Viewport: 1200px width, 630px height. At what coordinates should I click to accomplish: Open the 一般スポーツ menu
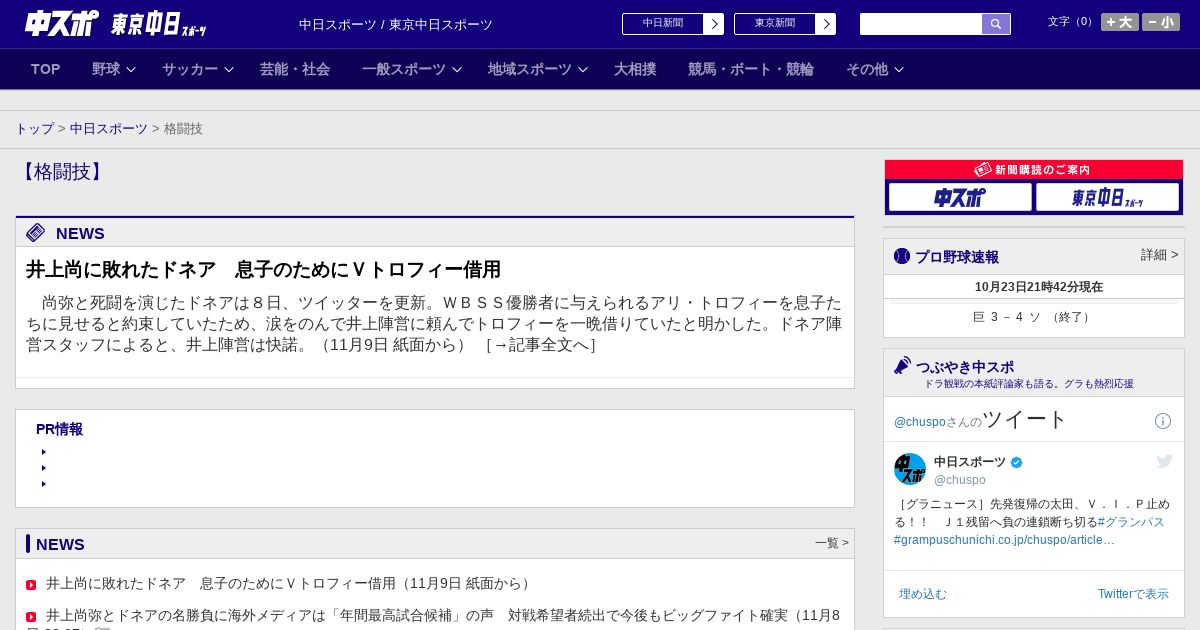404,69
